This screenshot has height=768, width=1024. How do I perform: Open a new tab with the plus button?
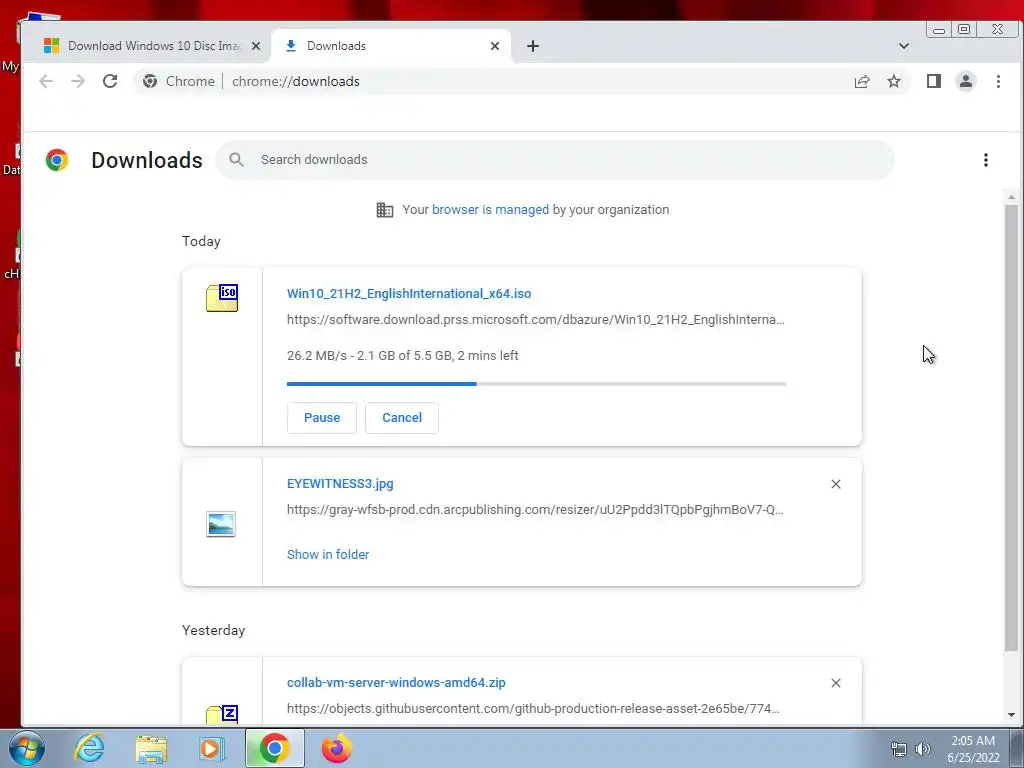[x=533, y=46]
